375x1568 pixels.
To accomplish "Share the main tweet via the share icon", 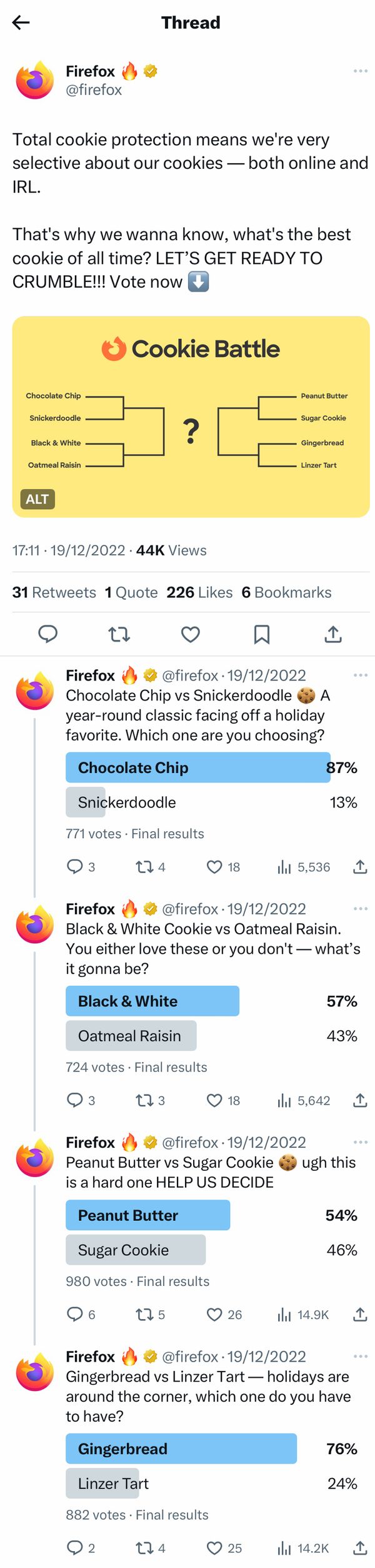I will tap(333, 634).
